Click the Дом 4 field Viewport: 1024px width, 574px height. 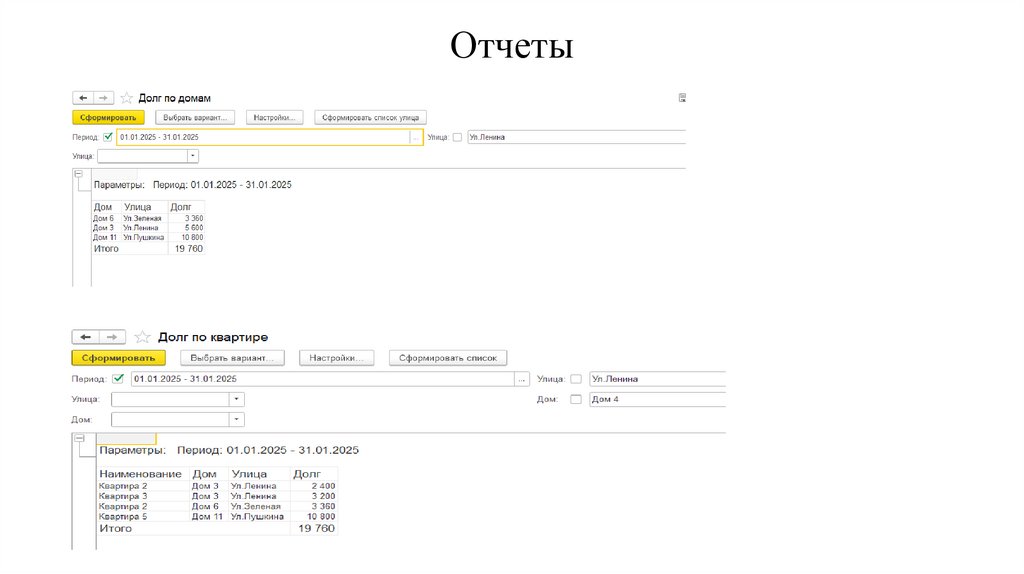click(x=657, y=399)
